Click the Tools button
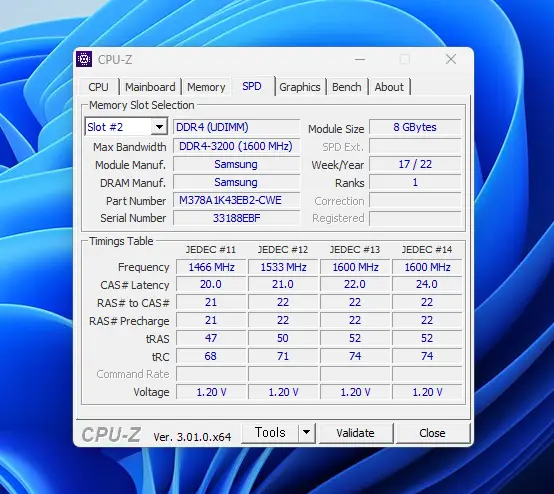 (x=270, y=433)
